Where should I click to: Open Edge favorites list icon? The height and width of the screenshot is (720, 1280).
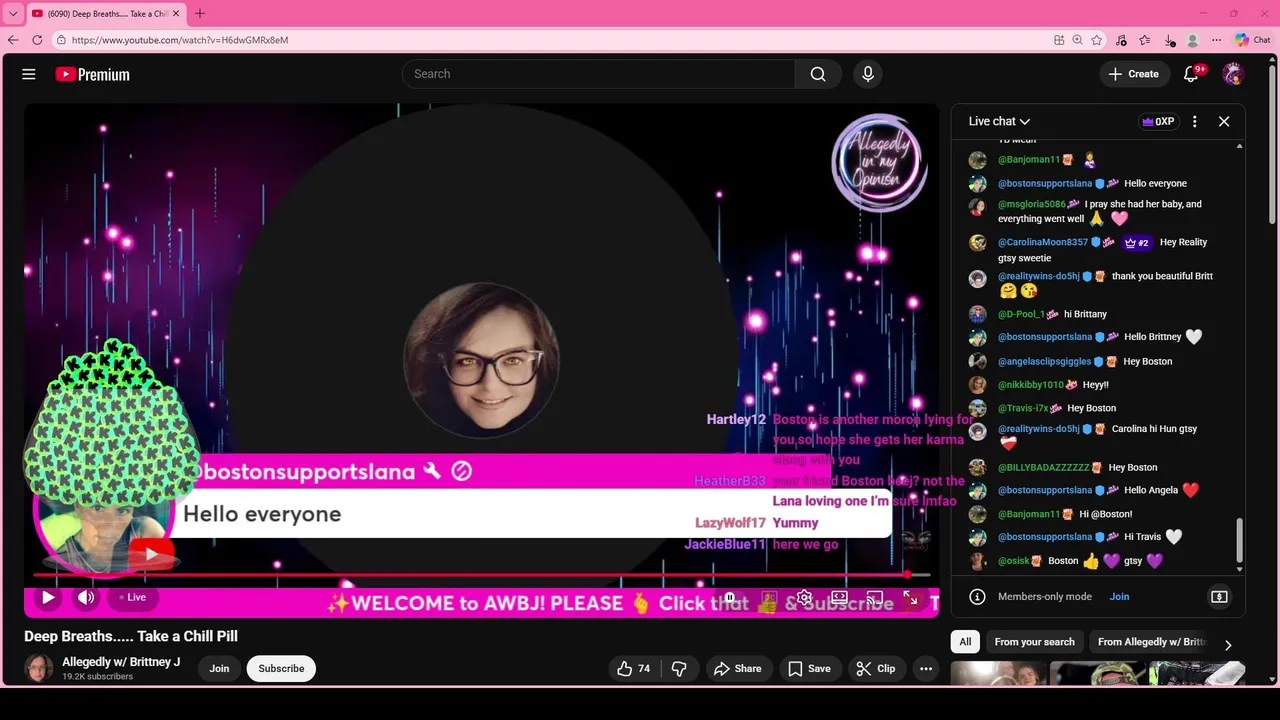[1145, 40]
